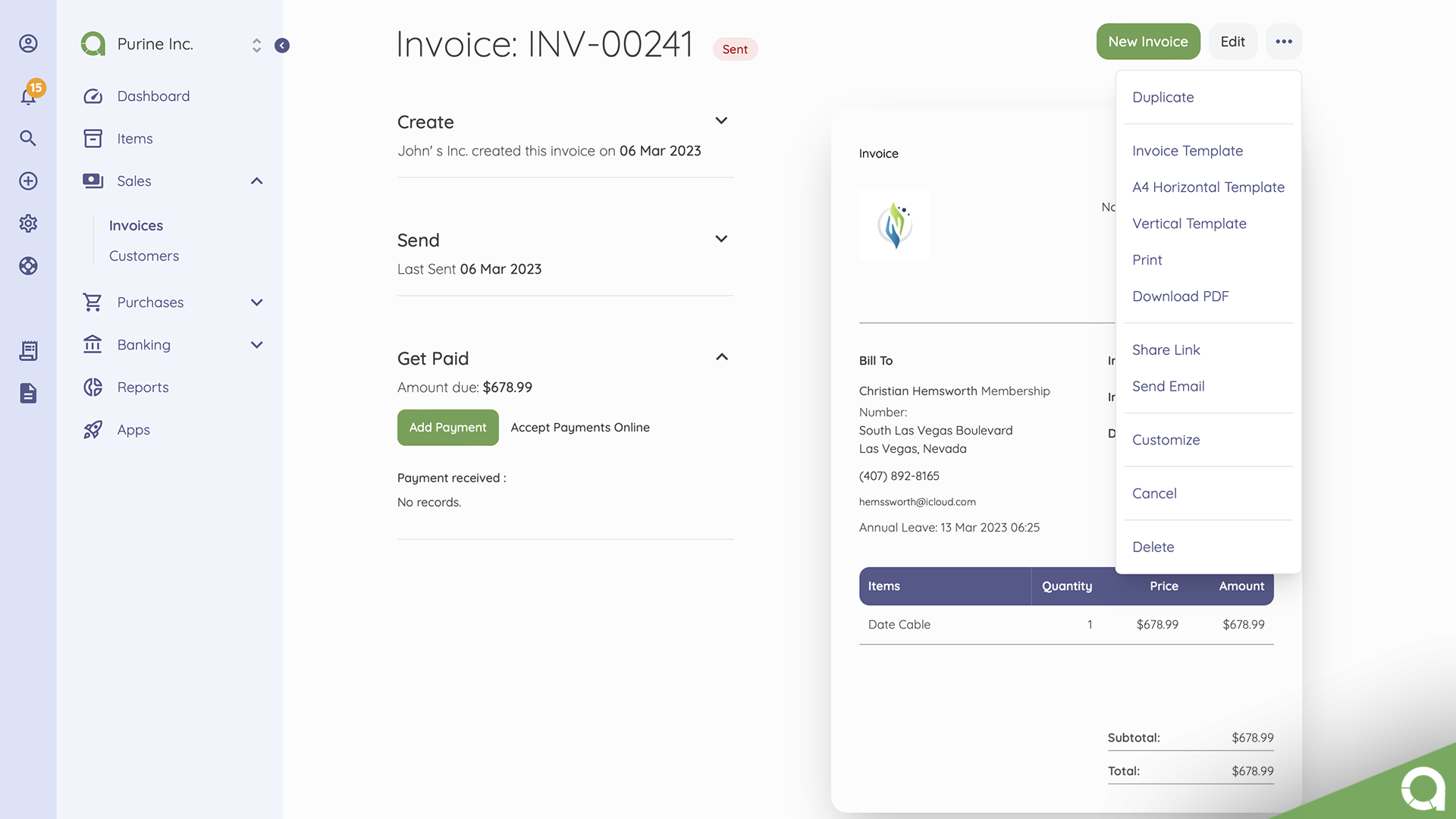Click the user profile icon
The image size is (1456, 819).
click(x=28, y=43)
